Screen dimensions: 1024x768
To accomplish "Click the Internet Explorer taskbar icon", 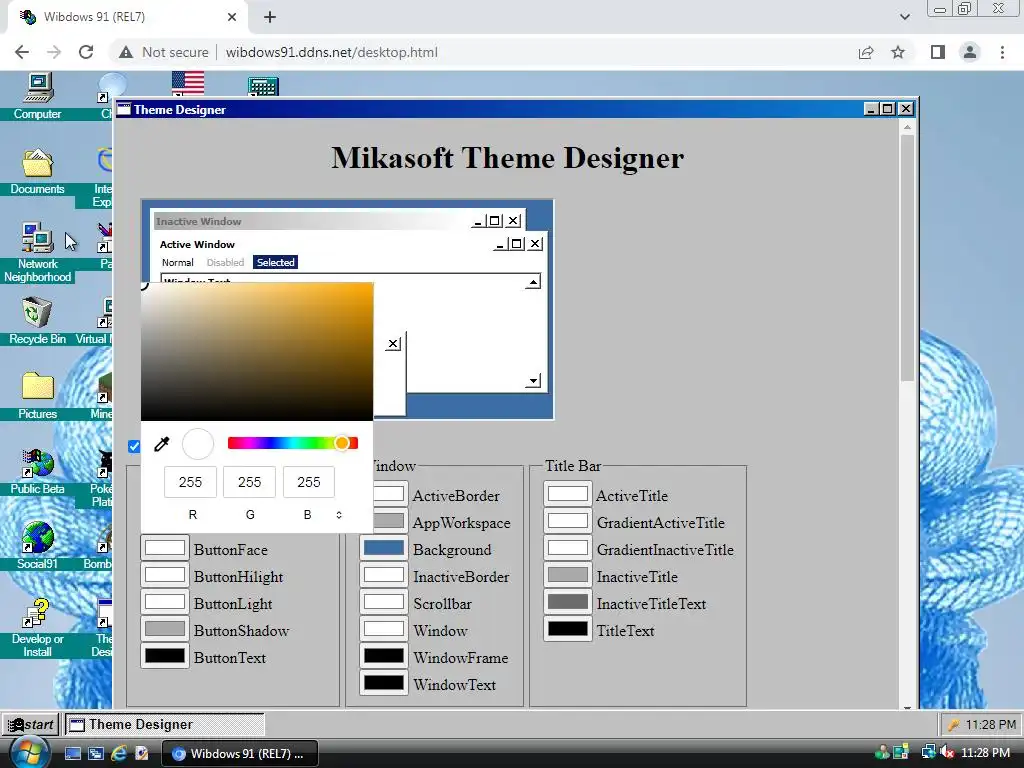I will point(119,753).
